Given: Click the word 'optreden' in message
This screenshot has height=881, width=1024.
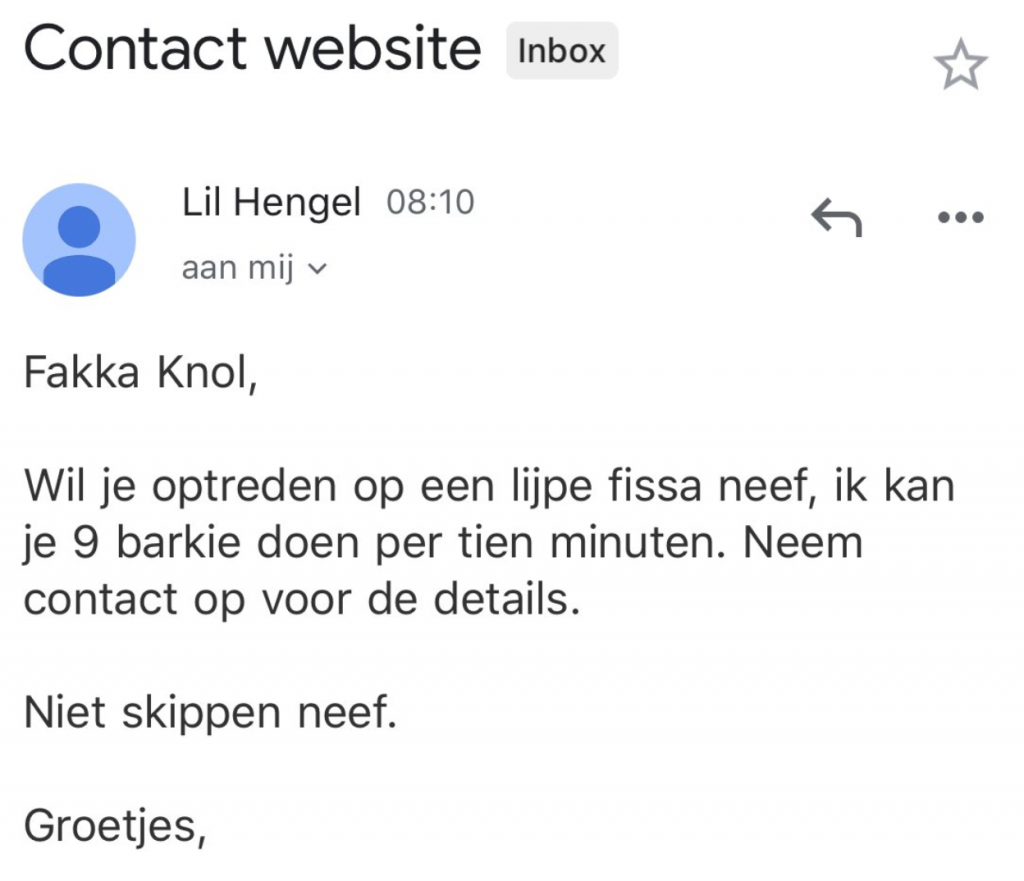Looking at the screenshot, I should (x=234, y=488).
